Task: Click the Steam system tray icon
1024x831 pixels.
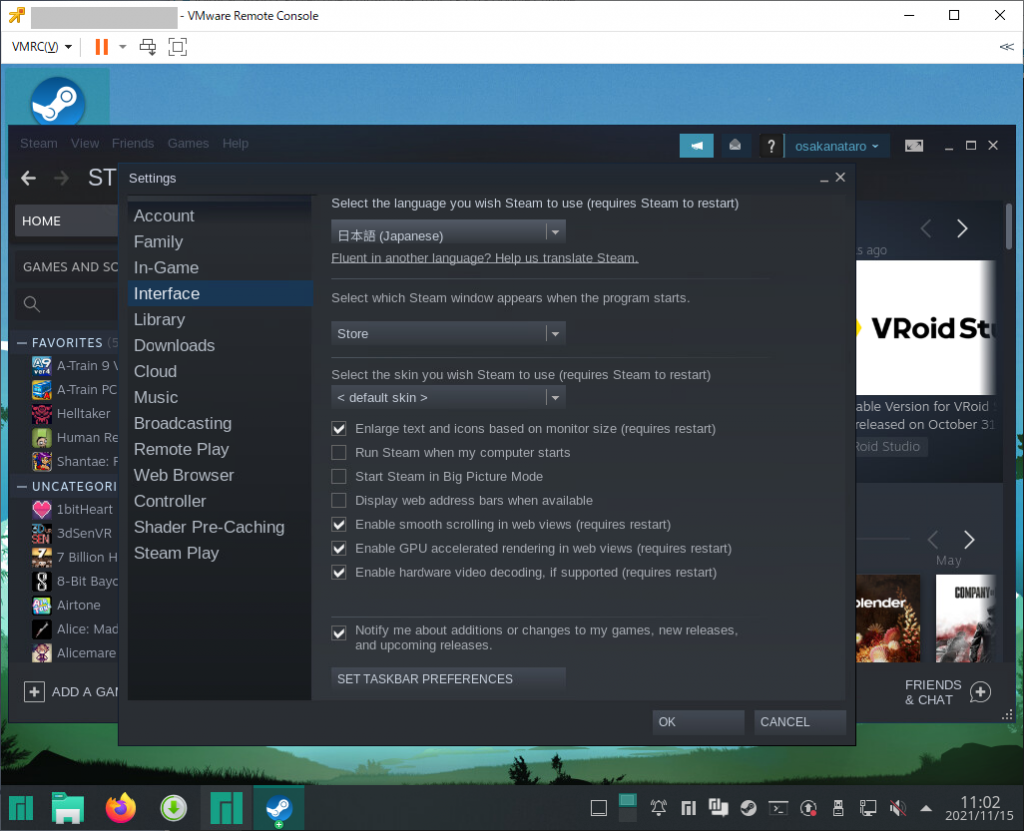Action: pyautogui.click(x=748, y=808)
